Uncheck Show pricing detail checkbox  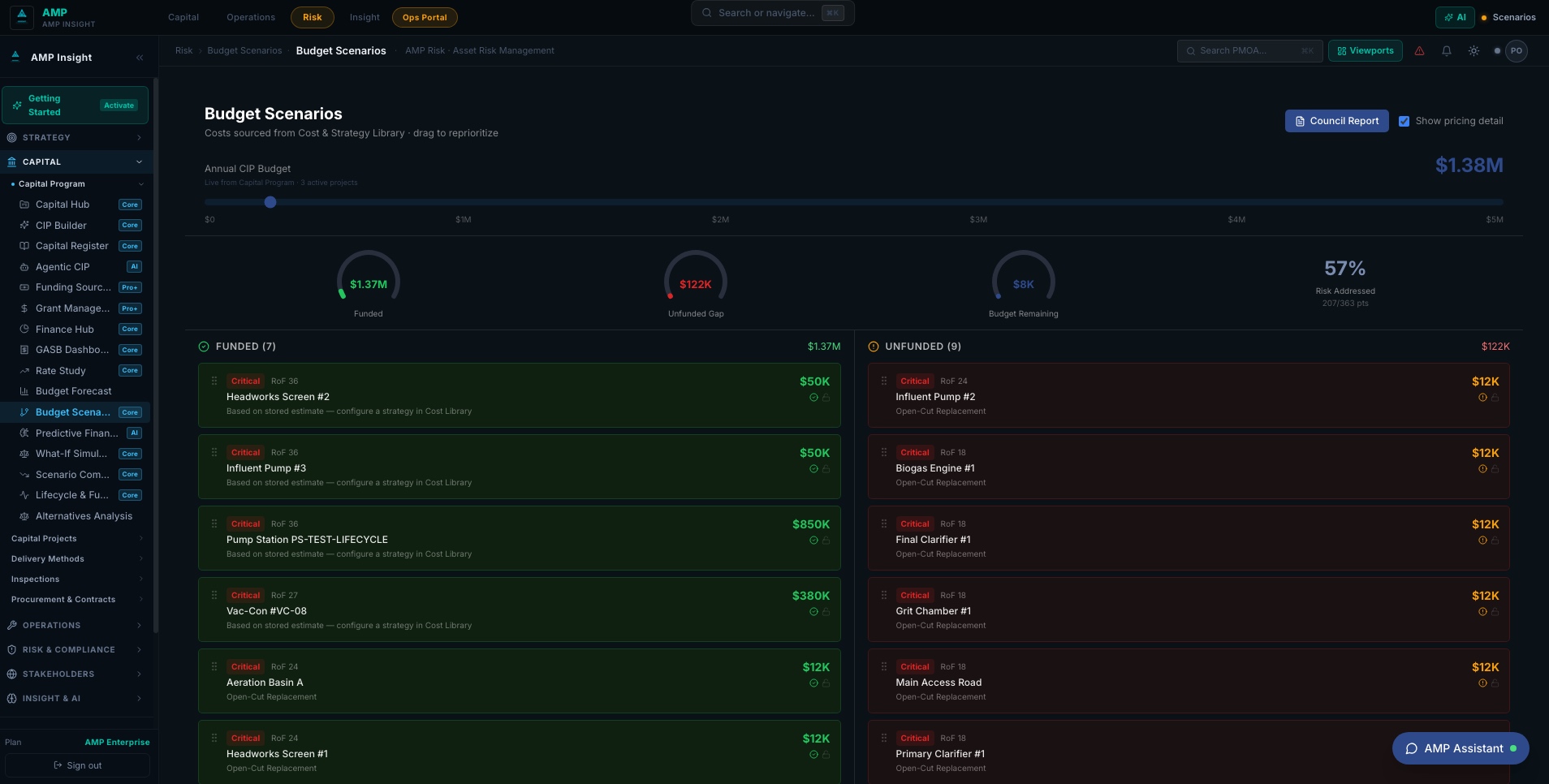(x=1404, y=121)
